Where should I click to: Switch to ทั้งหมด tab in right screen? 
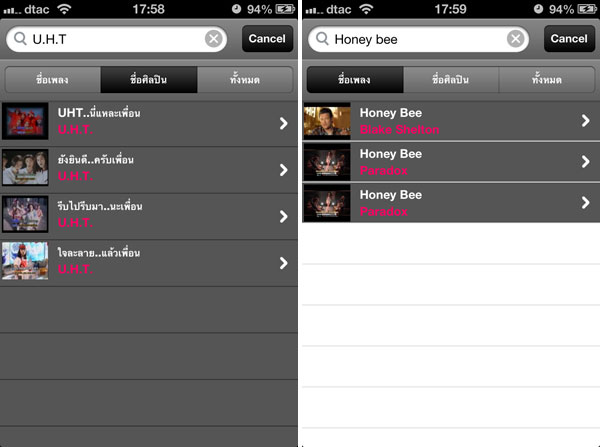[x=547, y=80]
